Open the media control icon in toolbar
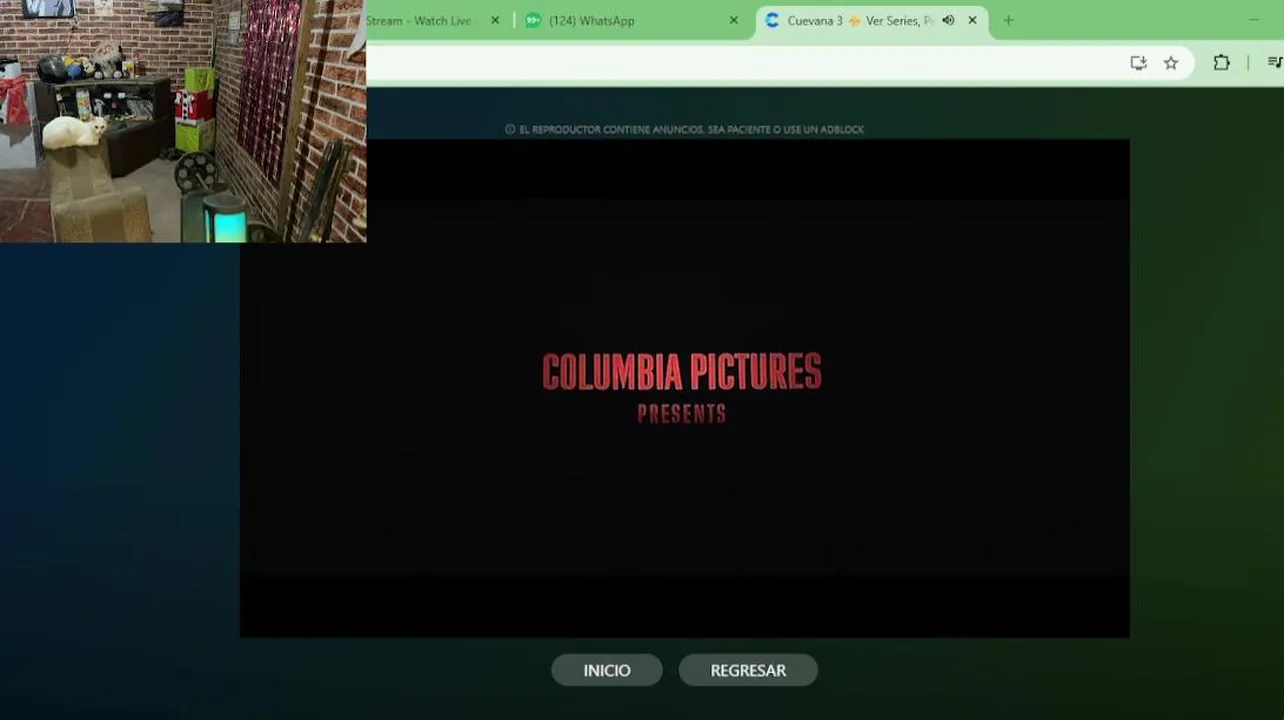The height and width of the screenshot is (720, 1284). click(x=1274, y=63)
